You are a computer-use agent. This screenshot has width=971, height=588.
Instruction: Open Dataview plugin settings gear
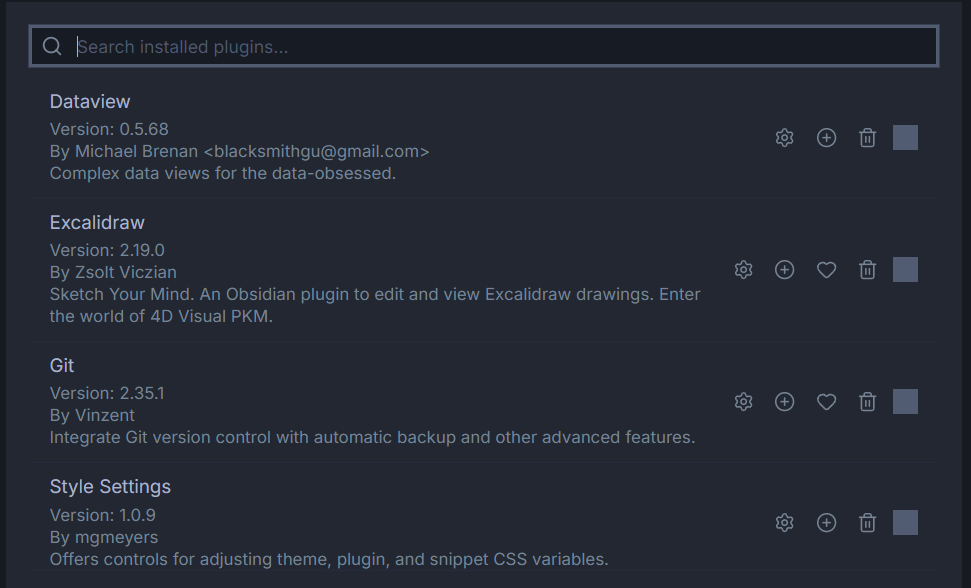785,138
